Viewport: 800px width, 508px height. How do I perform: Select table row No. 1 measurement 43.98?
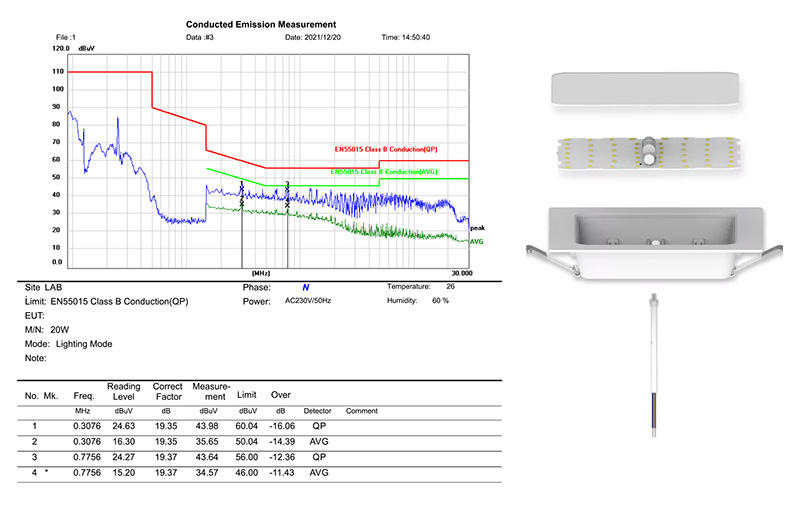[x=208, y=427]
